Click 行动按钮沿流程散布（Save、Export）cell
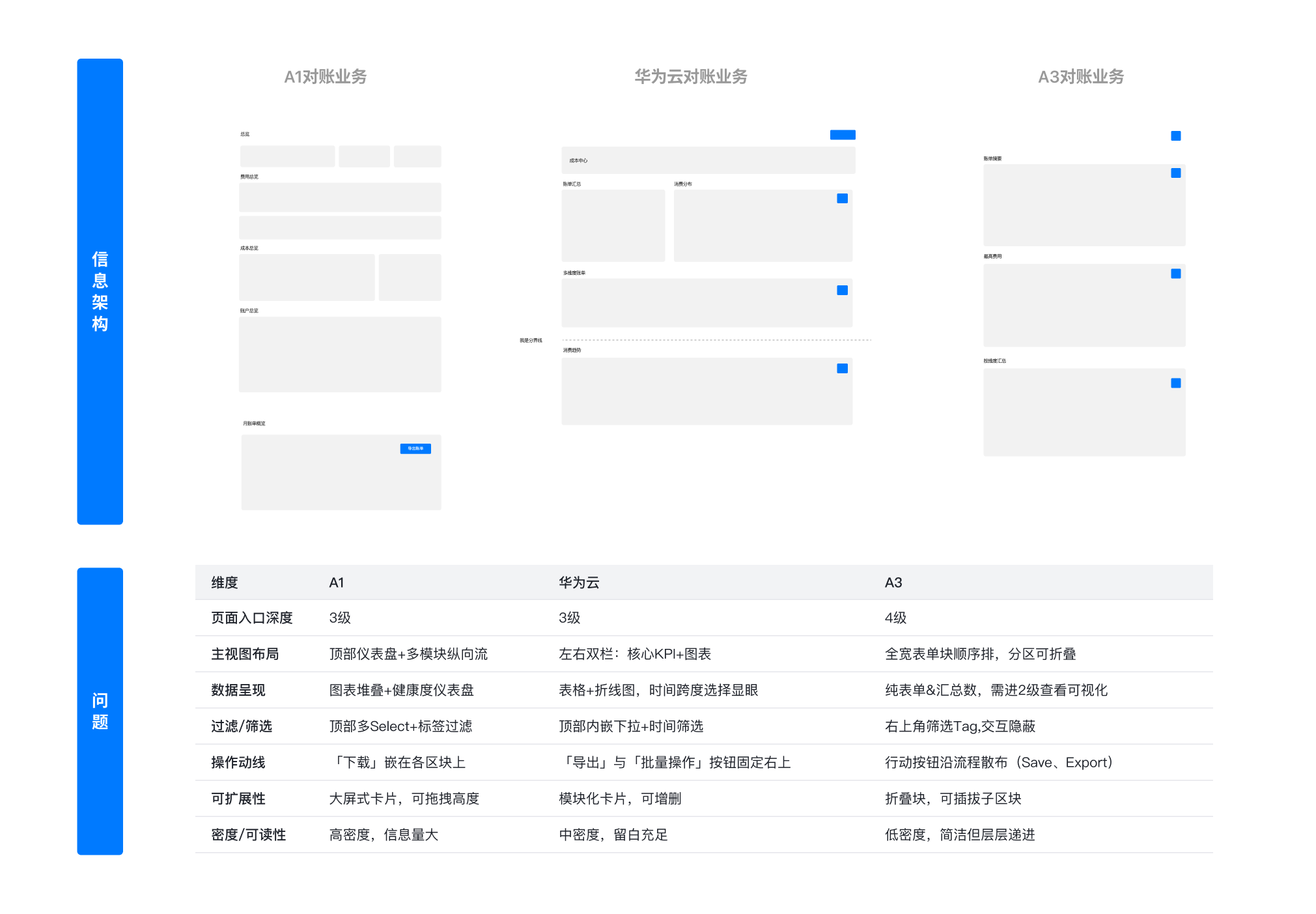This screenshot has height=914, width=1316. click(x=999, y=762)
